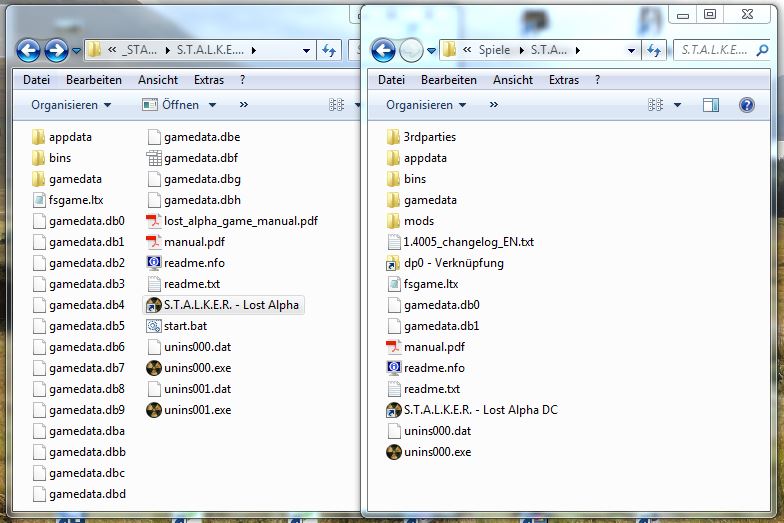Select the appdata folder in the right window
Viewport: 784px width, 523px height.
(416, 158)
